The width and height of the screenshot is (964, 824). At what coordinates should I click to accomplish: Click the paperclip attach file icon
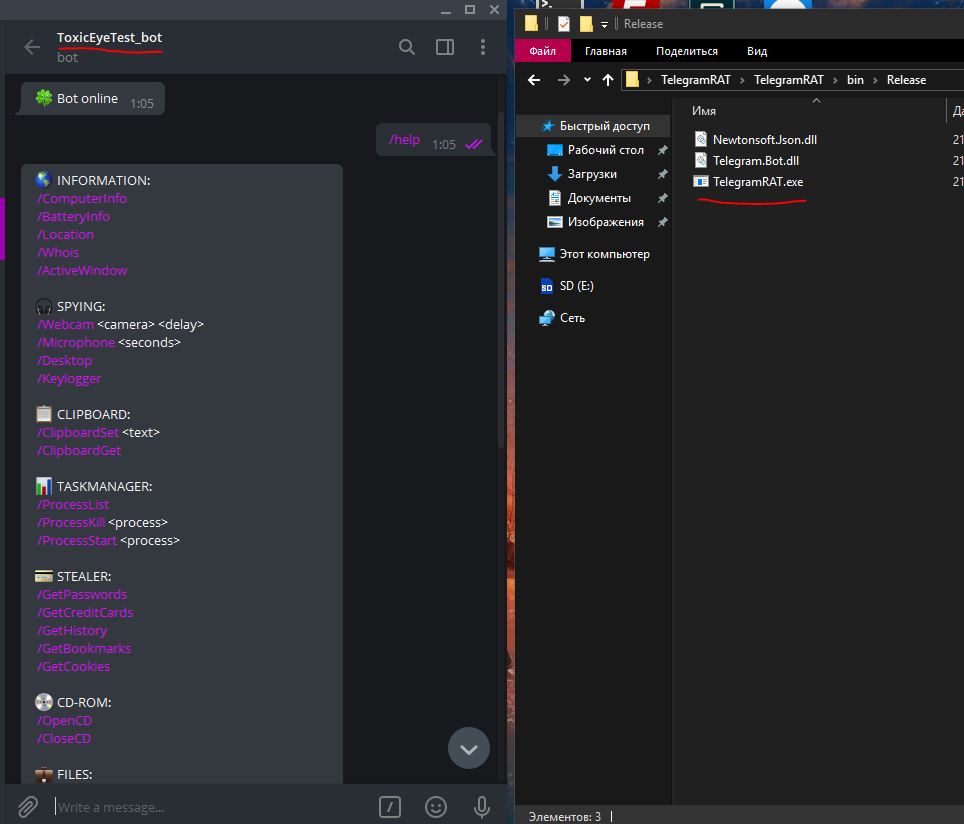click(27, 806)
